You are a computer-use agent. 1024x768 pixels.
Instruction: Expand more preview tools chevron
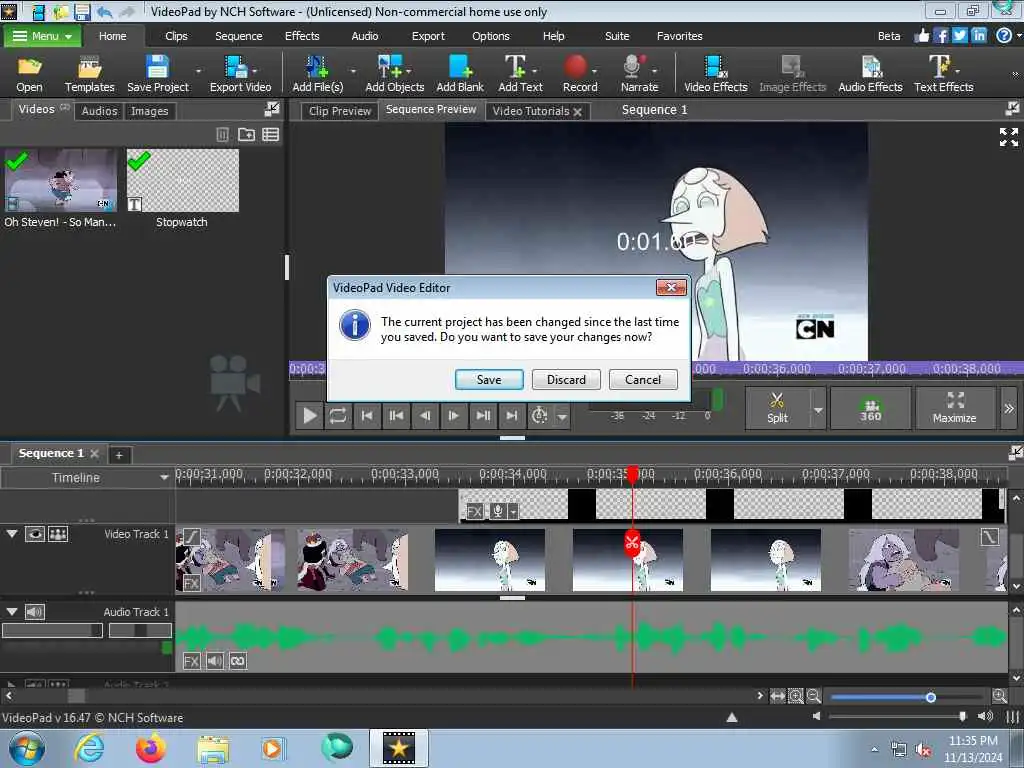(1009, 409)
